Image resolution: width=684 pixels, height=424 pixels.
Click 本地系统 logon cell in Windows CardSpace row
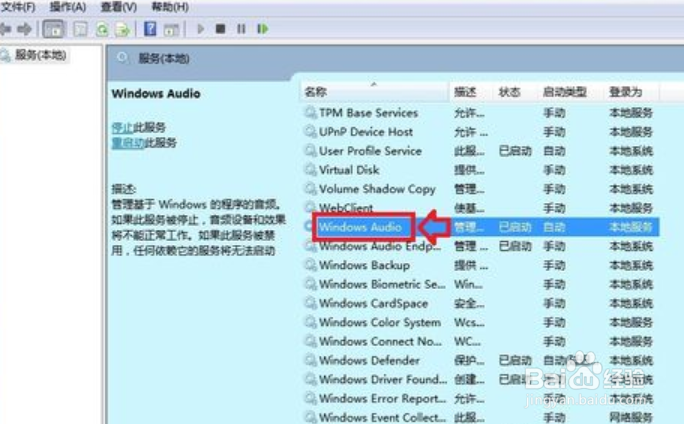point(631,303)
